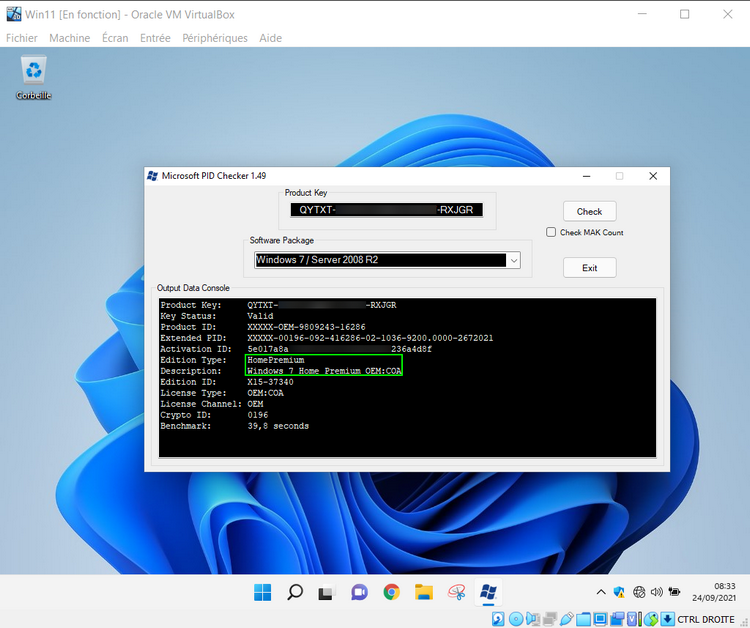This screenshot has height=628, width=750.
Task: Click VirtualBox display monitor status icon
Action: pos(601,619)
